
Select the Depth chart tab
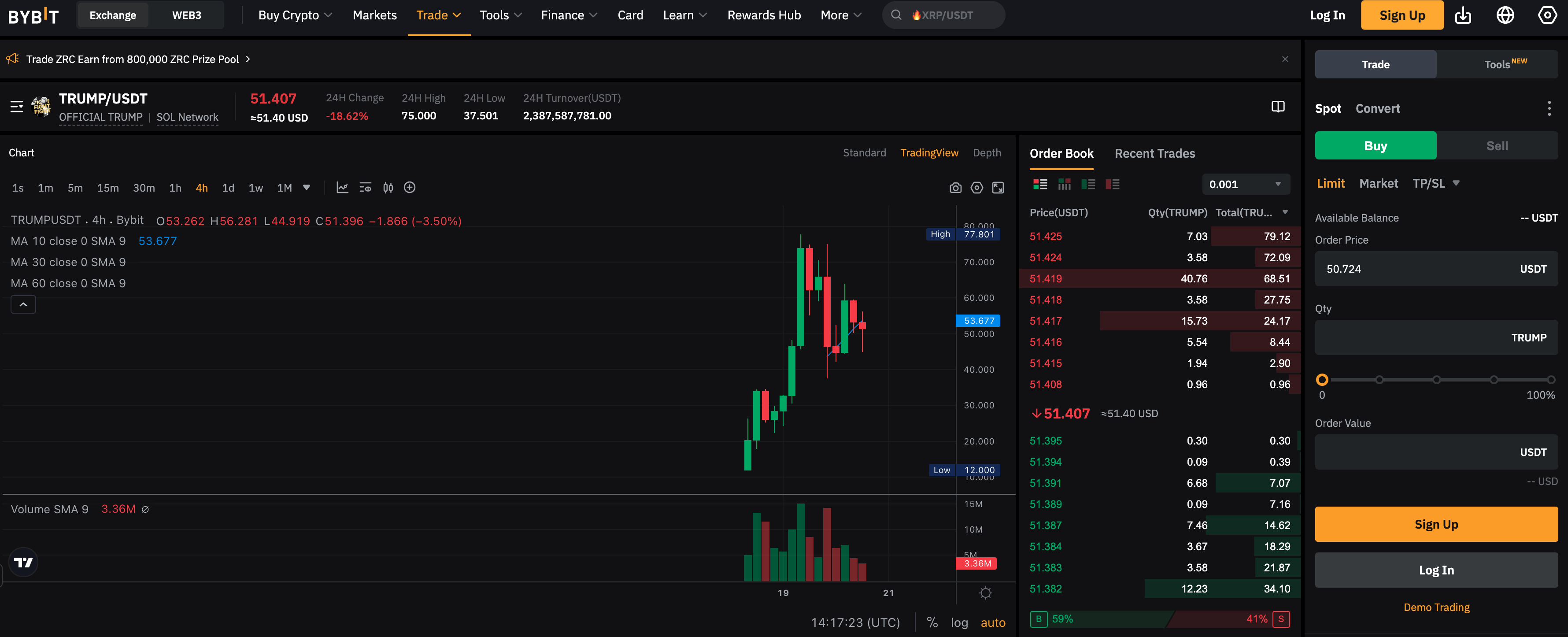click(x=986, y=153)
